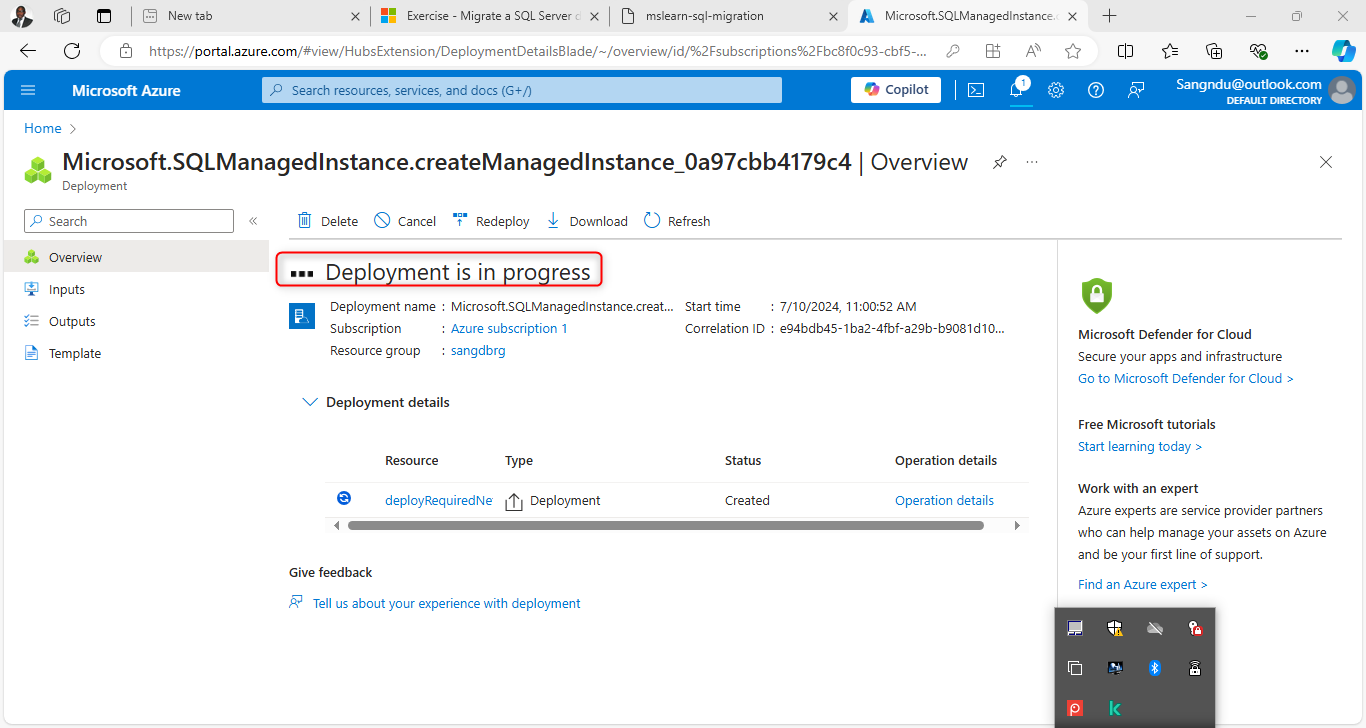Viewport: 1366px width, 728px height.
Task: Click the Copilot button
Action: (x=896, y=89)
